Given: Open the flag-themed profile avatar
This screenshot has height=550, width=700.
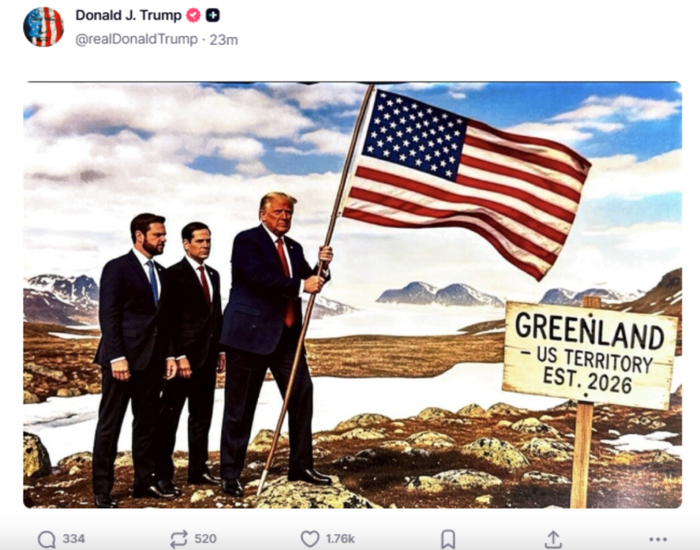Looking at the screenshot, I should [43, 27].
